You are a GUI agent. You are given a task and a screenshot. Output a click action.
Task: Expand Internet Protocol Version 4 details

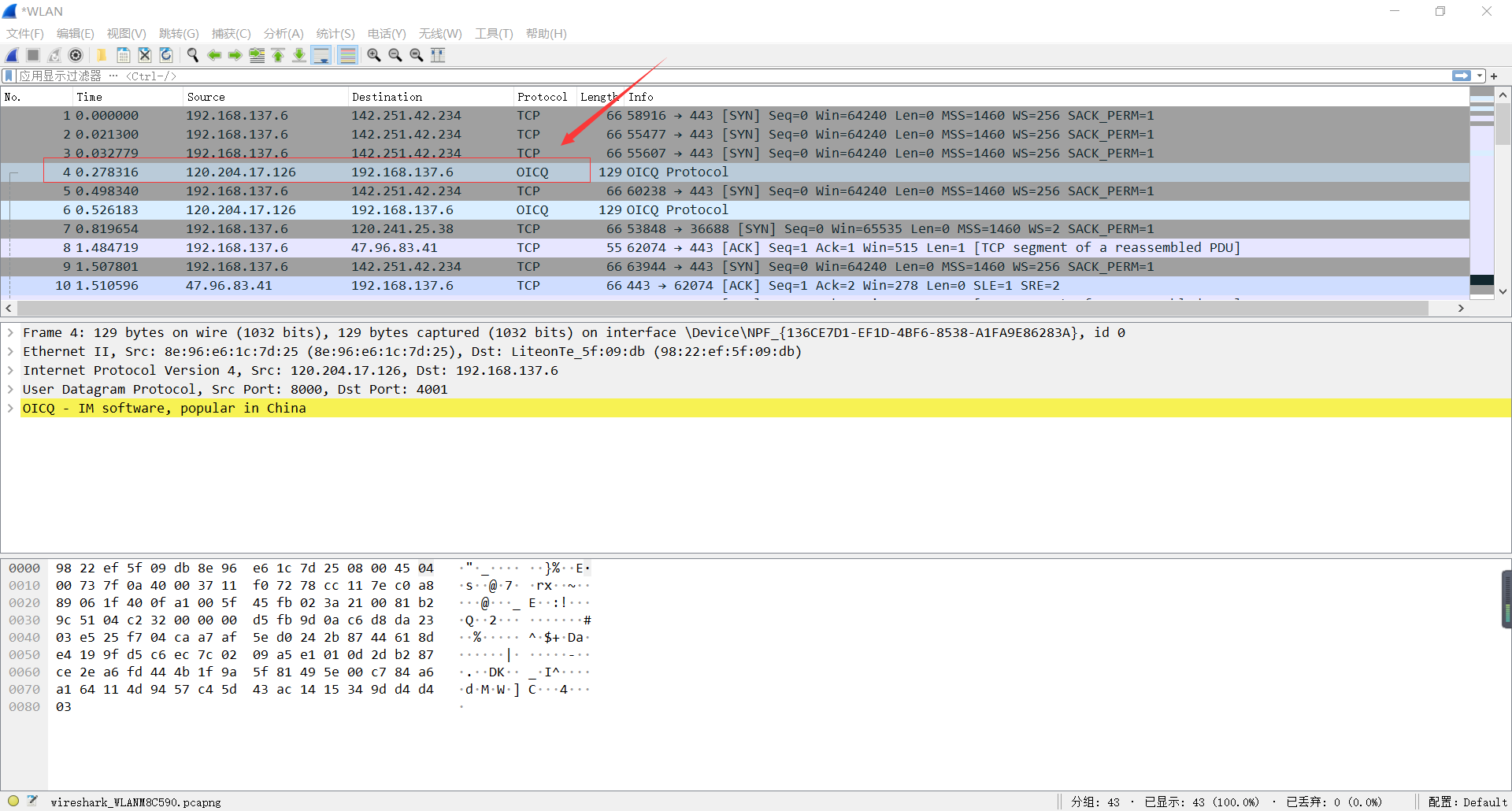pos(10,371)
